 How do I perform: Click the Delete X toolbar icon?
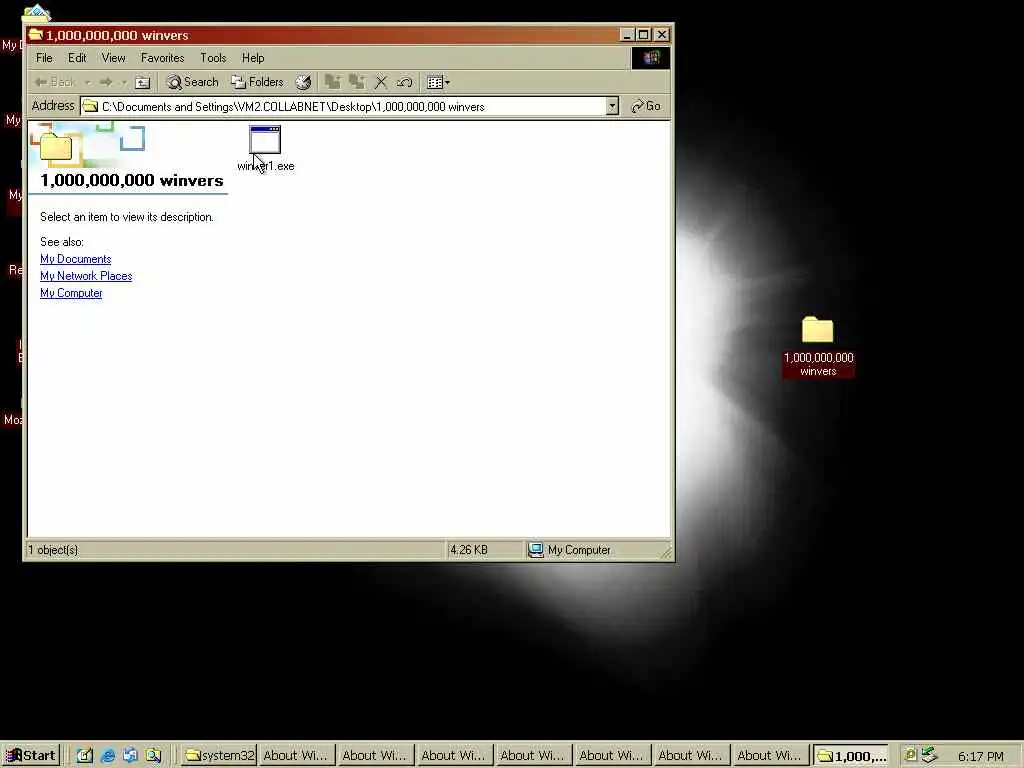(381, 82)
